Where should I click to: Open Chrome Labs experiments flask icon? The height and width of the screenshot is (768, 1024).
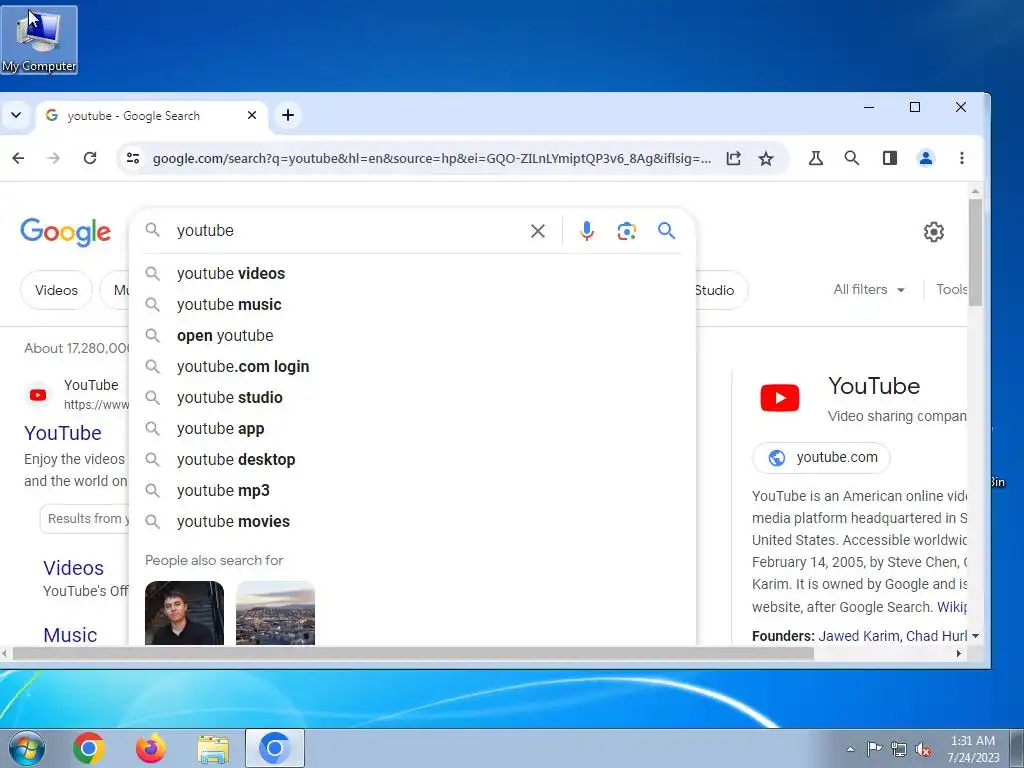pos(816,158)
